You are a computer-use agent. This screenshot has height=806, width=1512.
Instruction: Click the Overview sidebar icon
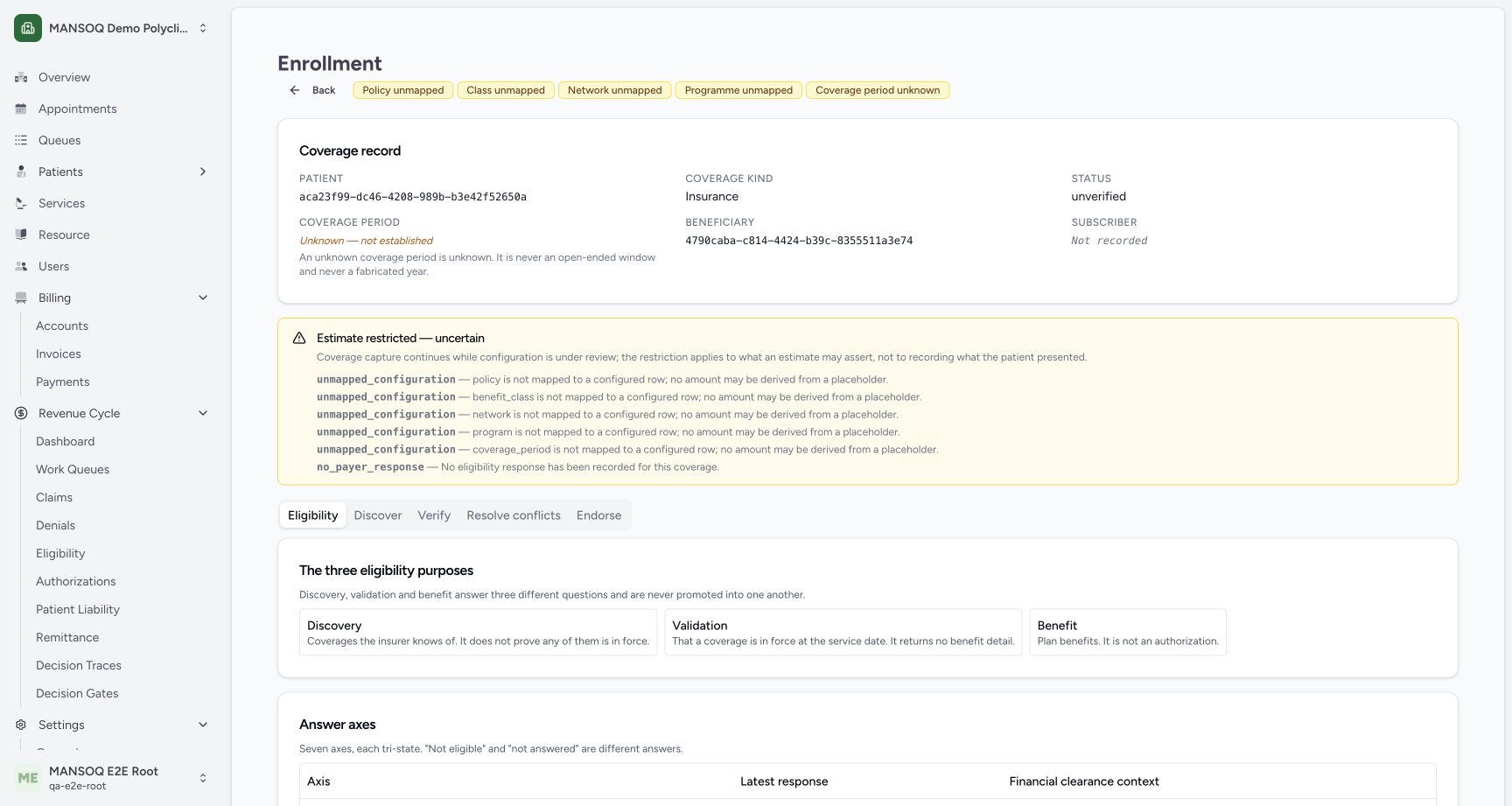(21, 77)
